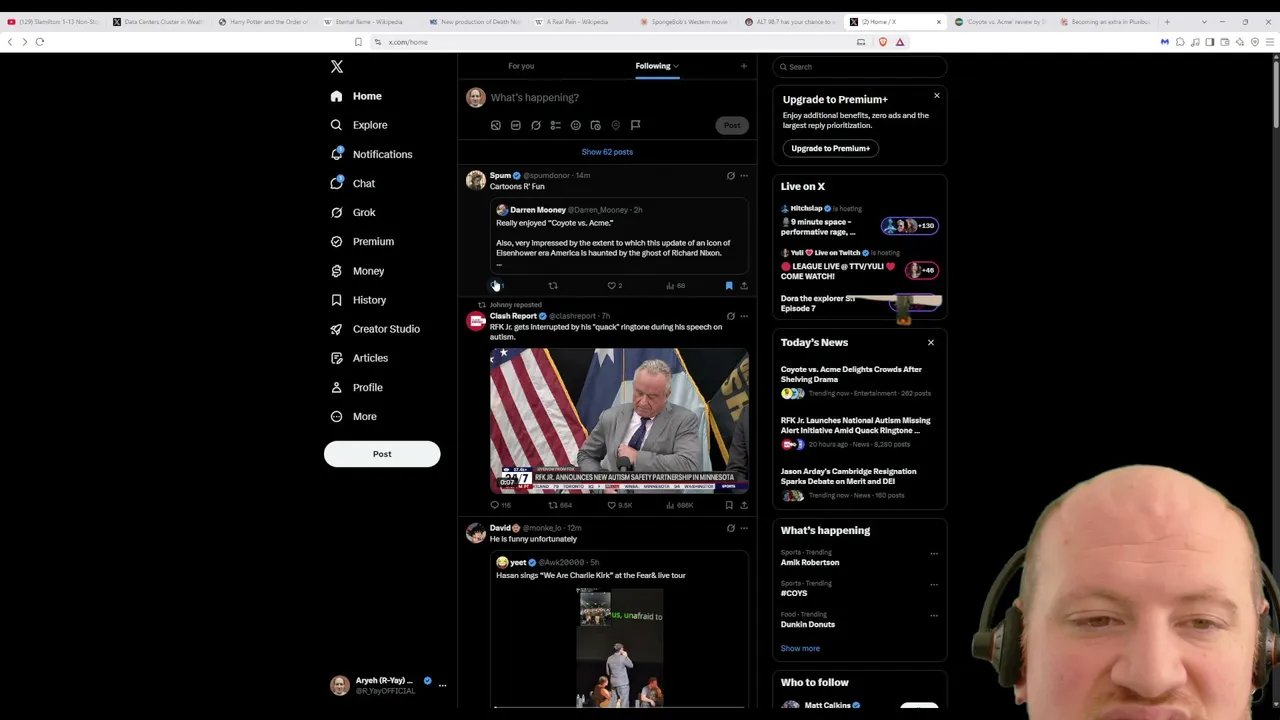Open Grok action on Spum's post
Viewport: 1280px width, 720px height.
(x=730, y=176)
